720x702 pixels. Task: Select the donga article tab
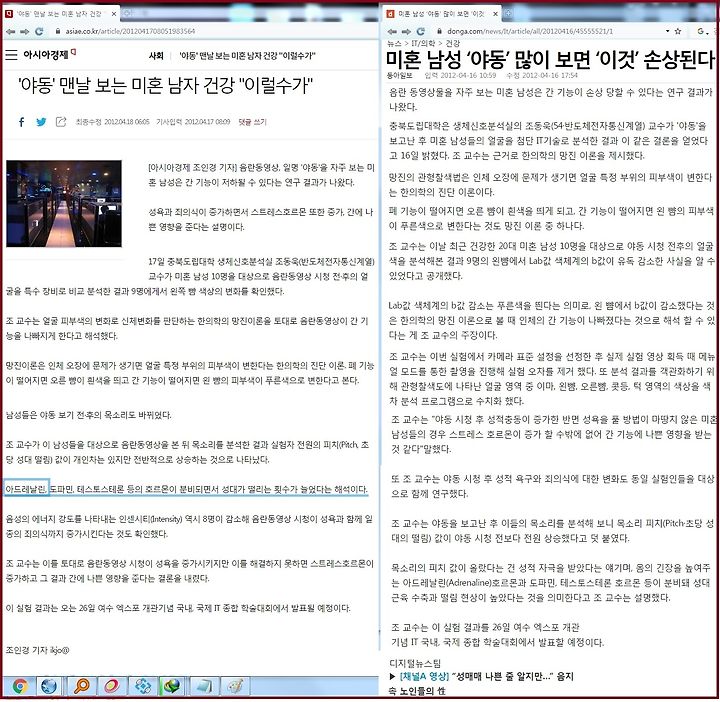(442, 14)
